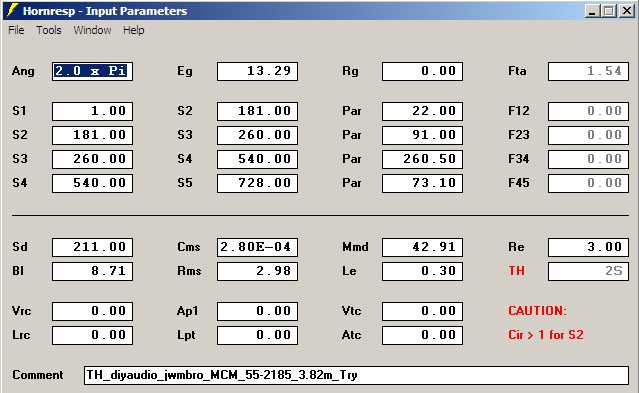639x393 pixels.
Task: Click the red TH label
Action: click(516, 271)
